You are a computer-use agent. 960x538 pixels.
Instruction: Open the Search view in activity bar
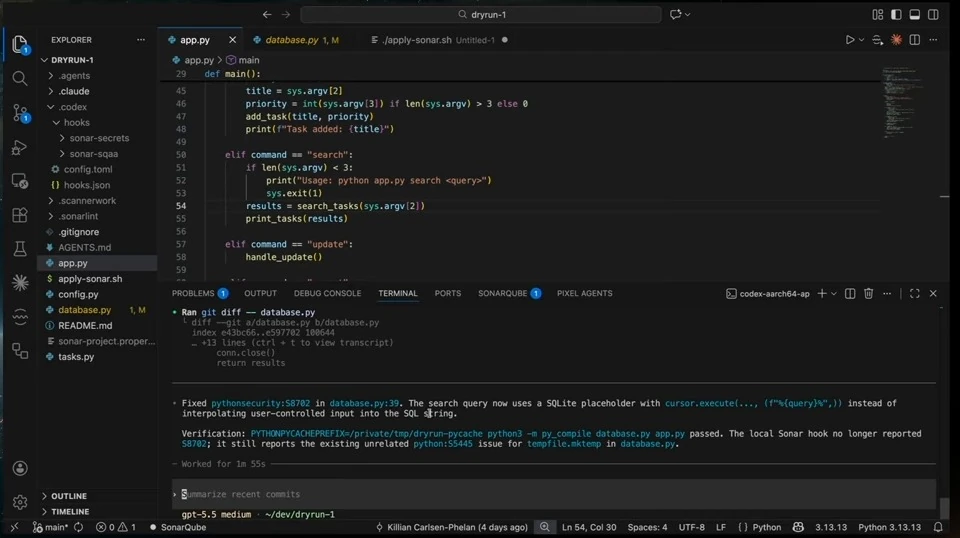point(20,78)
